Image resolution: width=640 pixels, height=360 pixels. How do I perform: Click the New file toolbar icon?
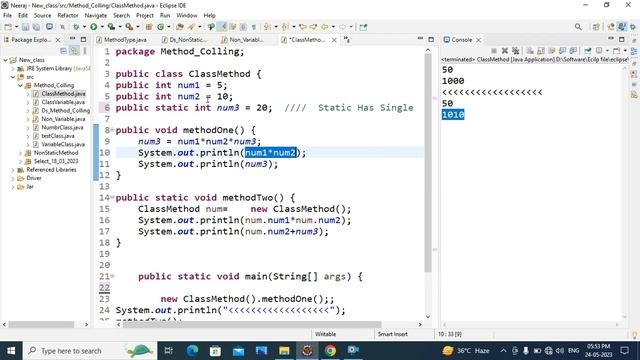point(8,27)
